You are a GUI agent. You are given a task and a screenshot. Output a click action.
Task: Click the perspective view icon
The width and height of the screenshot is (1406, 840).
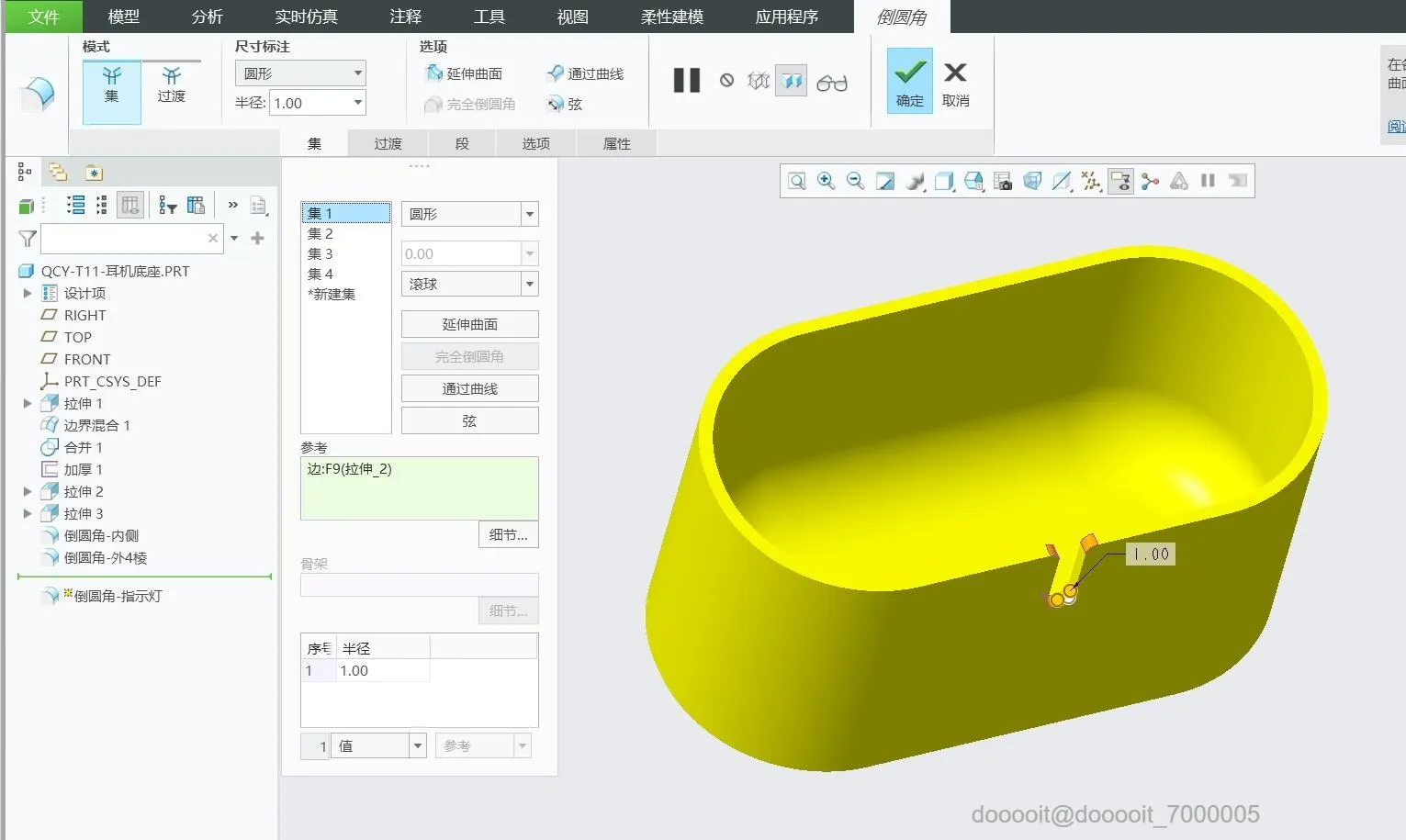[x=1032, y=181]
